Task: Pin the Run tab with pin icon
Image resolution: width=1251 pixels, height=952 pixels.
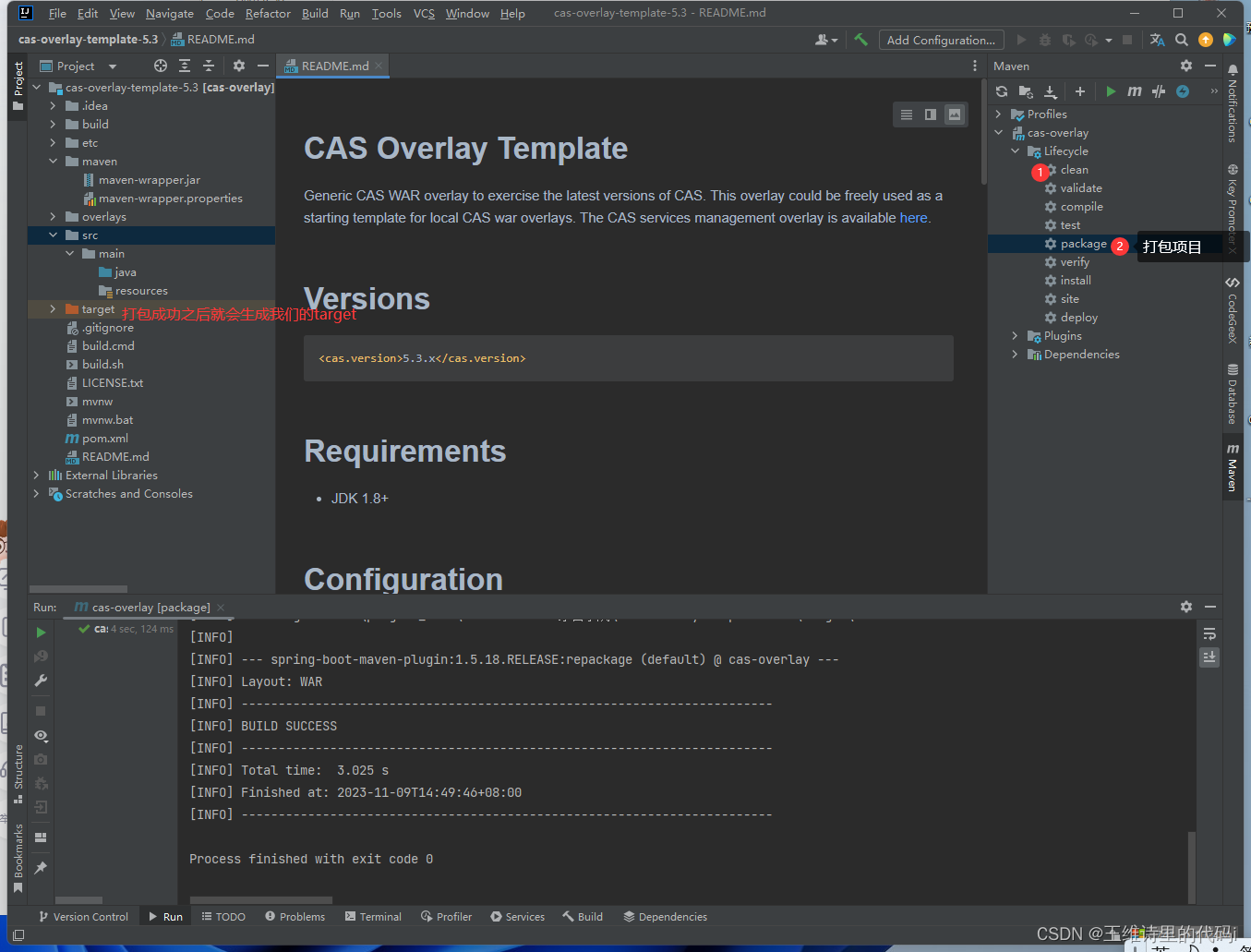Action: 41,868
